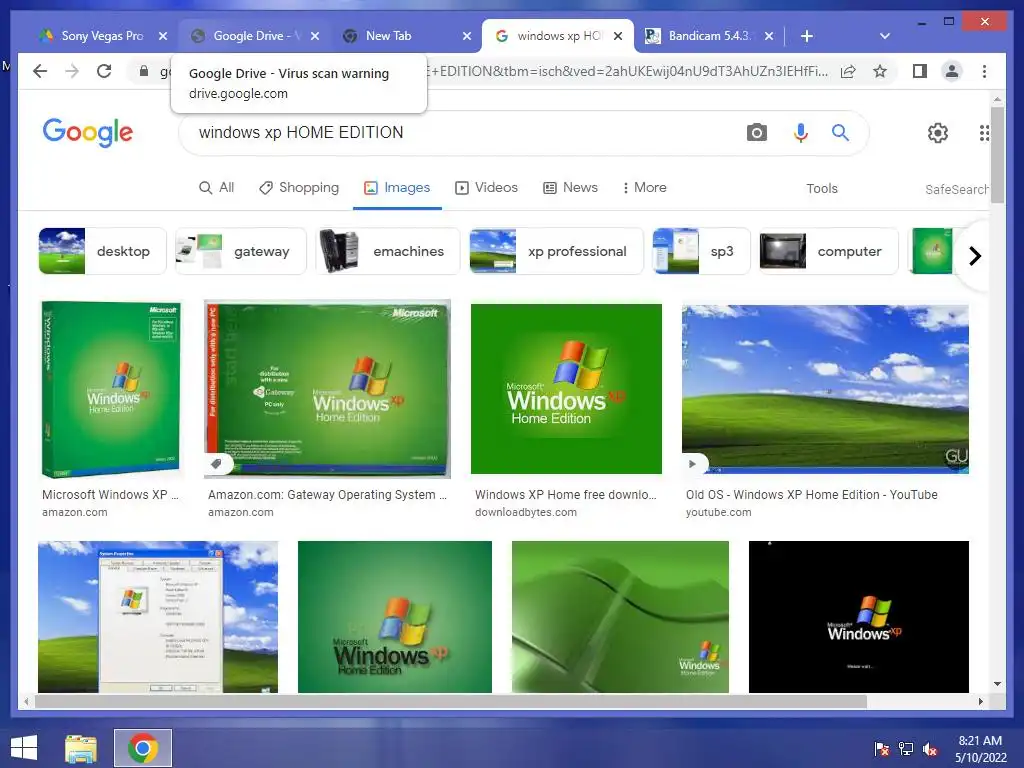Click the vertical scrollbar down arrow
Image resolution: width=1024 pixels, height=768 pixels.
pos(997,684)
